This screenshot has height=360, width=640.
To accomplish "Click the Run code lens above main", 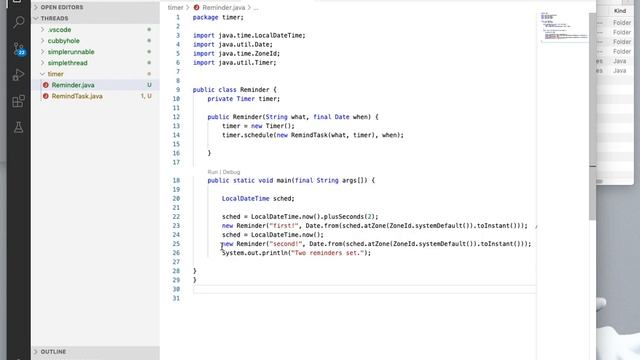I will coord(212,172).
